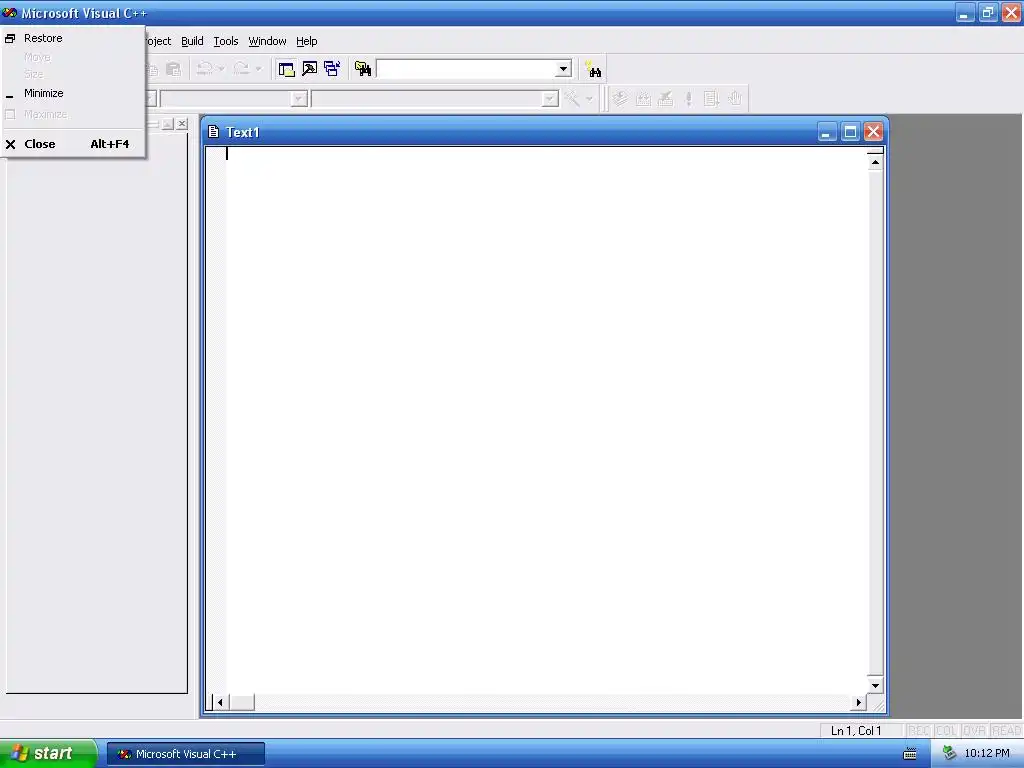Click the Safely Remove Hardware tray icon
Viewport: 1024px width, 768px height.
click(x=950, y=754)
